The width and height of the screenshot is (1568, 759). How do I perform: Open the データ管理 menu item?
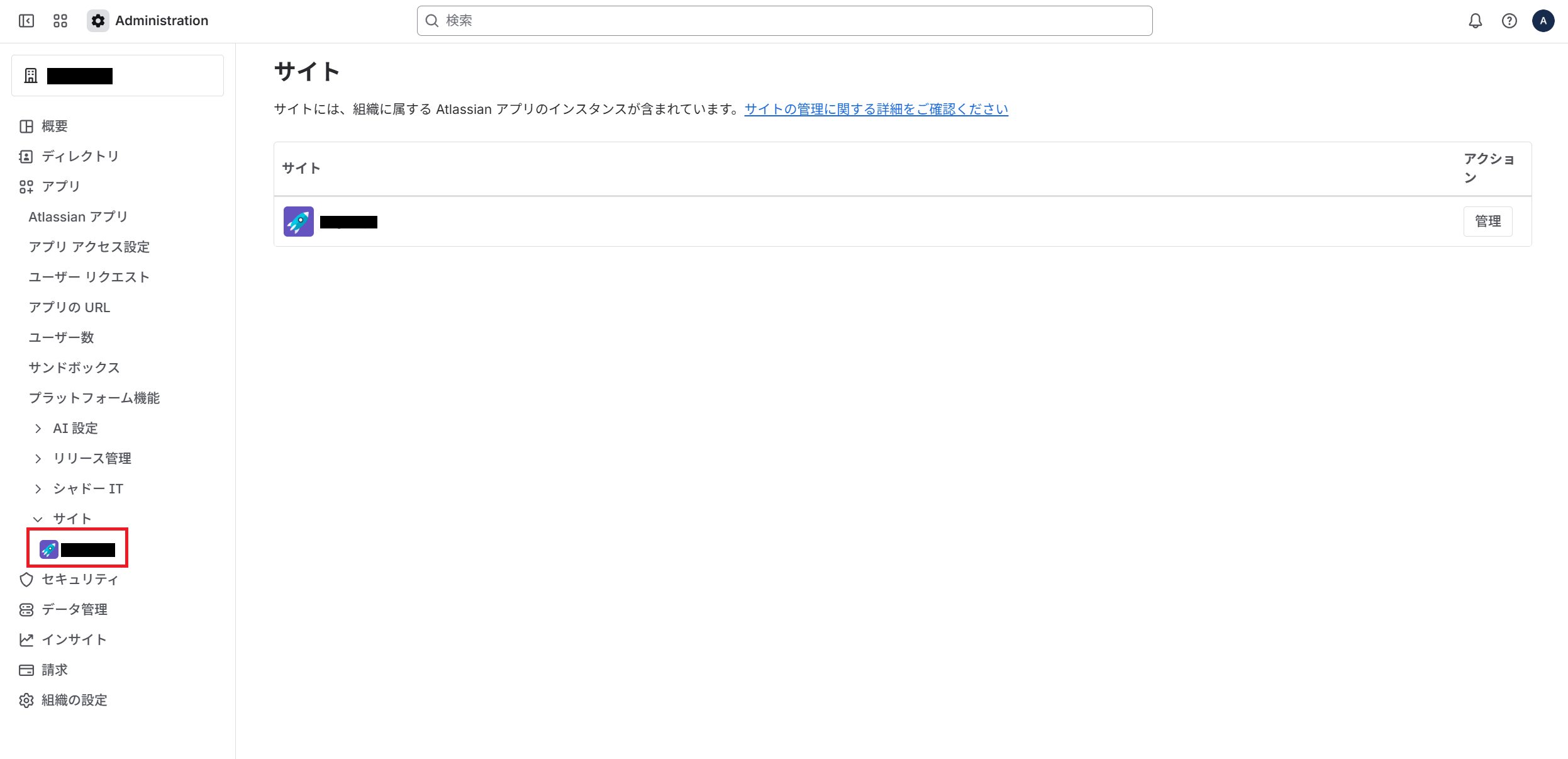coord(74,609)
